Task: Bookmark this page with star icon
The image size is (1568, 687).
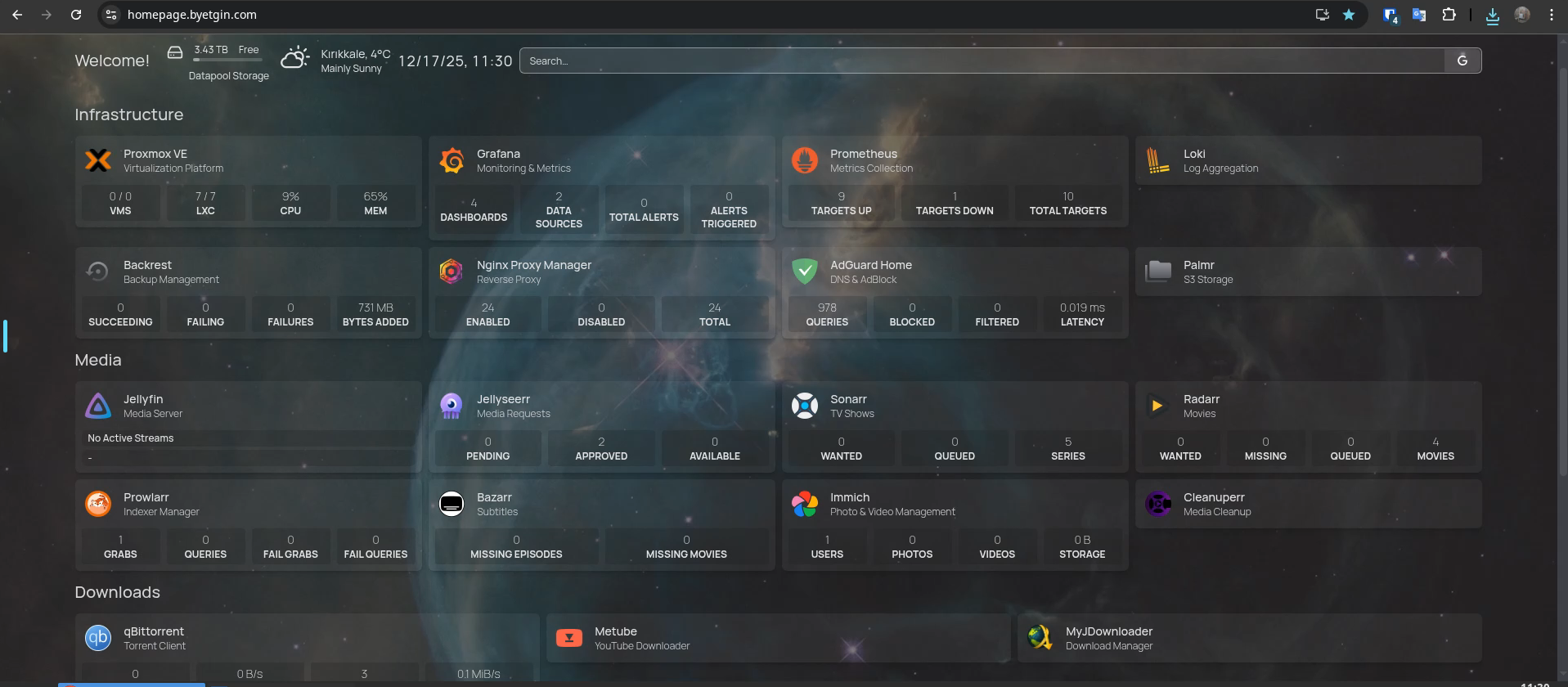Action: (x=1349, y=15)
